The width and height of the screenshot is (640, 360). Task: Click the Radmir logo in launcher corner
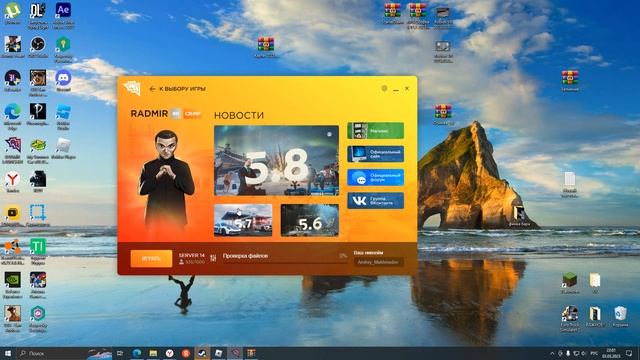tap(132, 87)
